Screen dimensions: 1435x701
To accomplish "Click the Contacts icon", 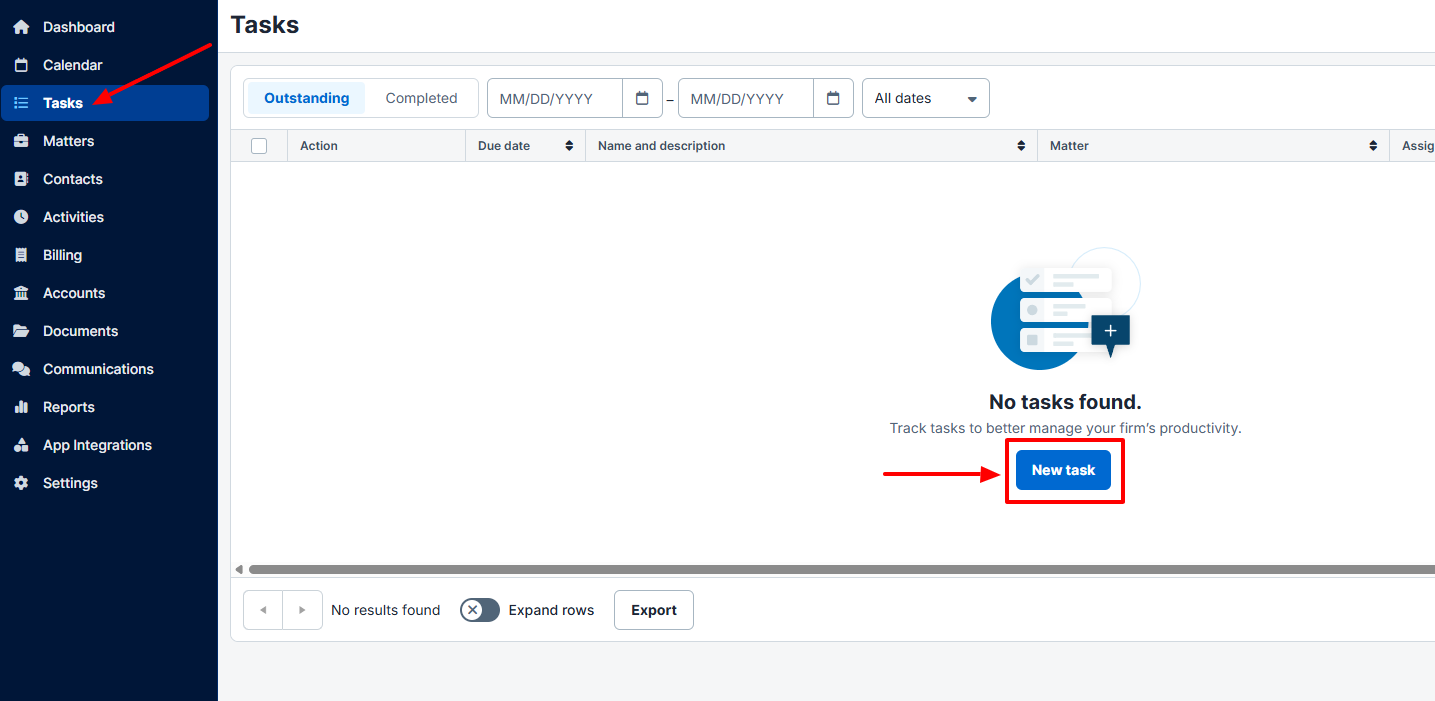I will point(22,178).
